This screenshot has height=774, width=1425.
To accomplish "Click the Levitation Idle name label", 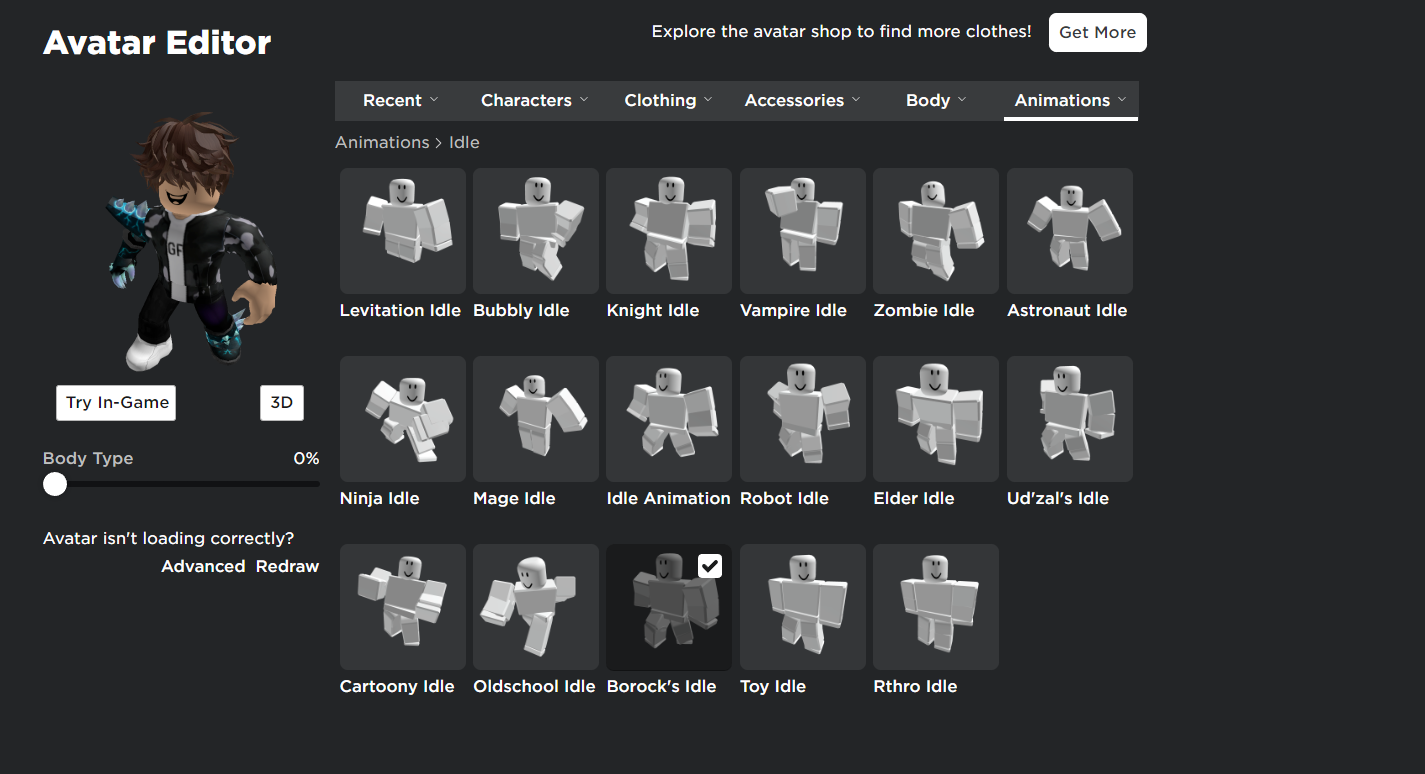I will tap(400, 310).
